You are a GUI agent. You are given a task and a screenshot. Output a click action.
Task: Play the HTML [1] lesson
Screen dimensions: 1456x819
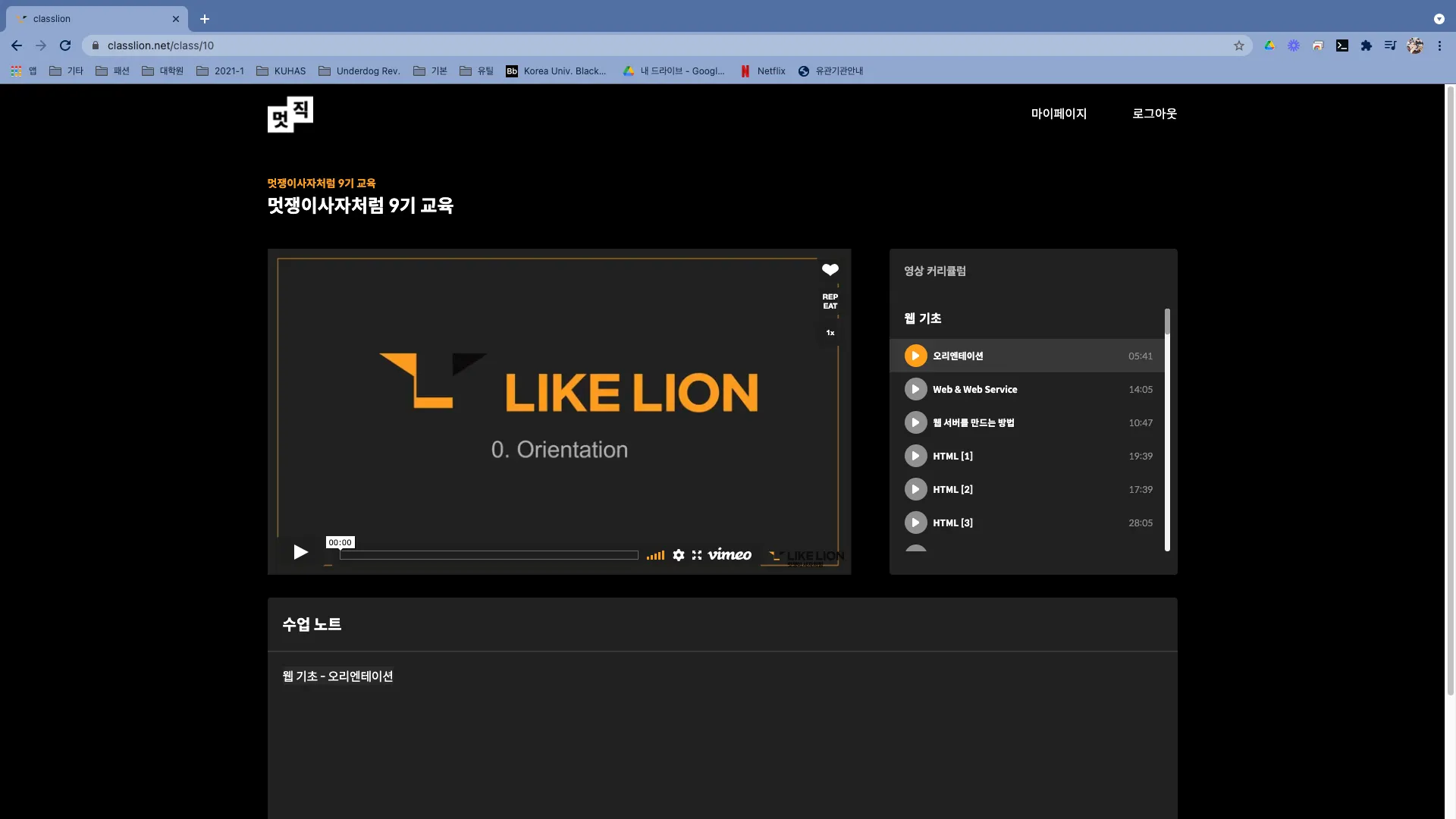coord(952,456)
